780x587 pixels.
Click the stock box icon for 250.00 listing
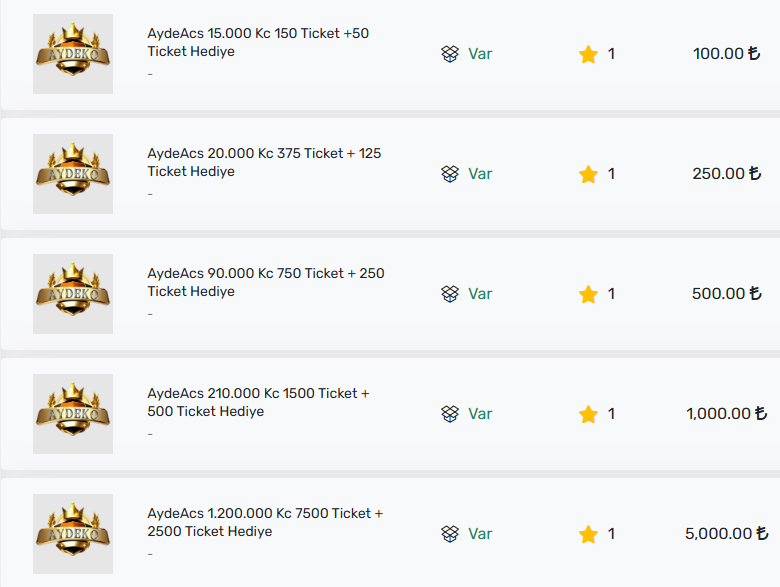pos(450,174)
